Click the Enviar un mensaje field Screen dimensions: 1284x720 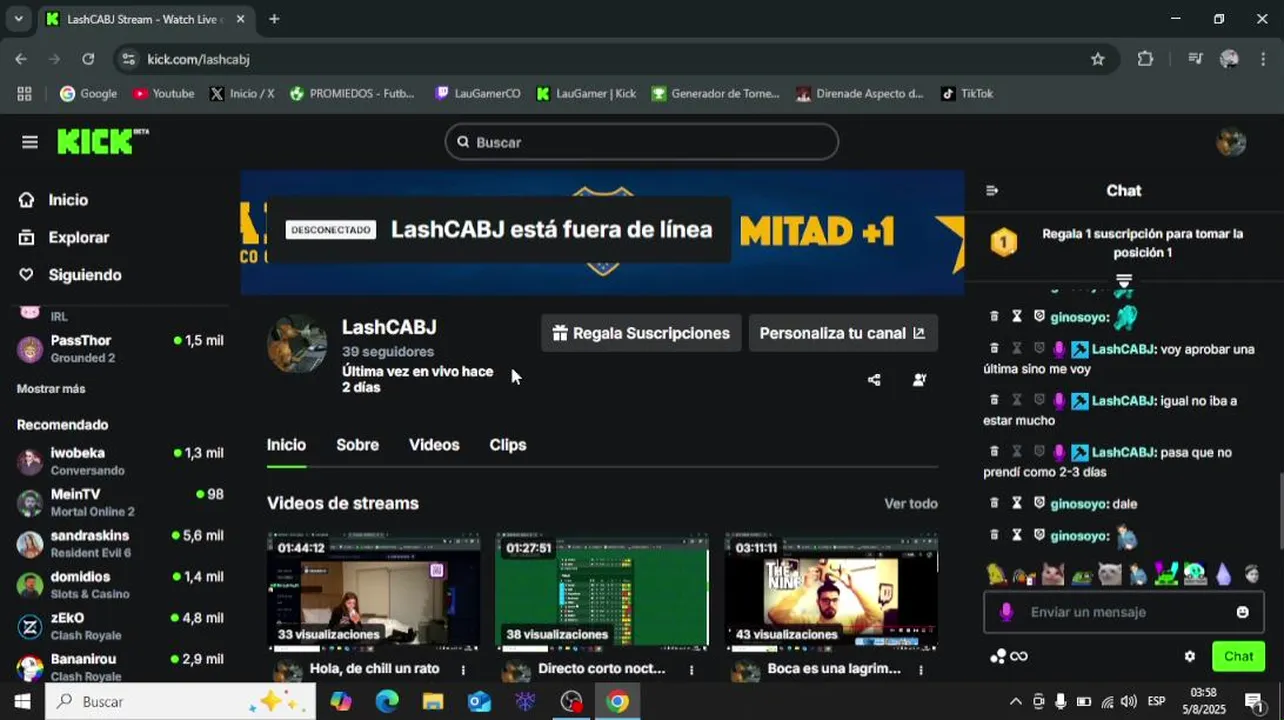[1124, 612]
